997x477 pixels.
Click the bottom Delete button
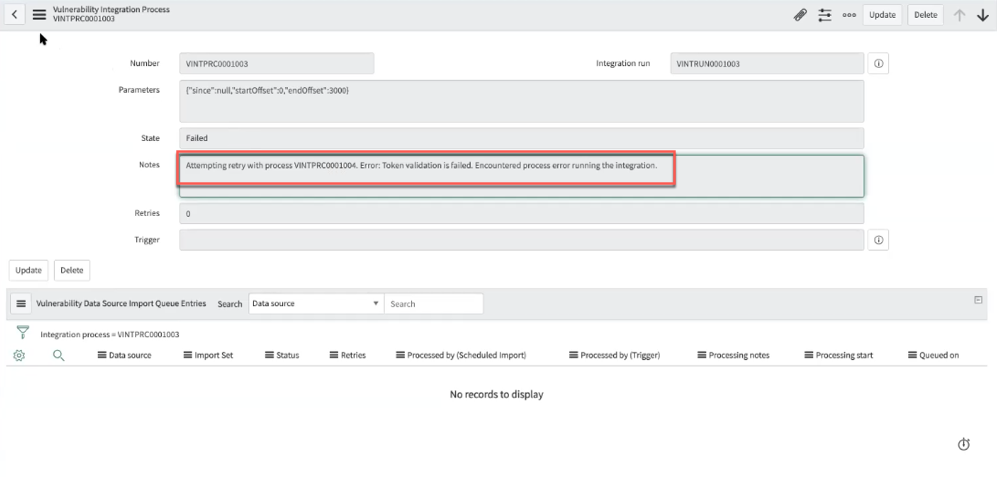click(72, 270)
